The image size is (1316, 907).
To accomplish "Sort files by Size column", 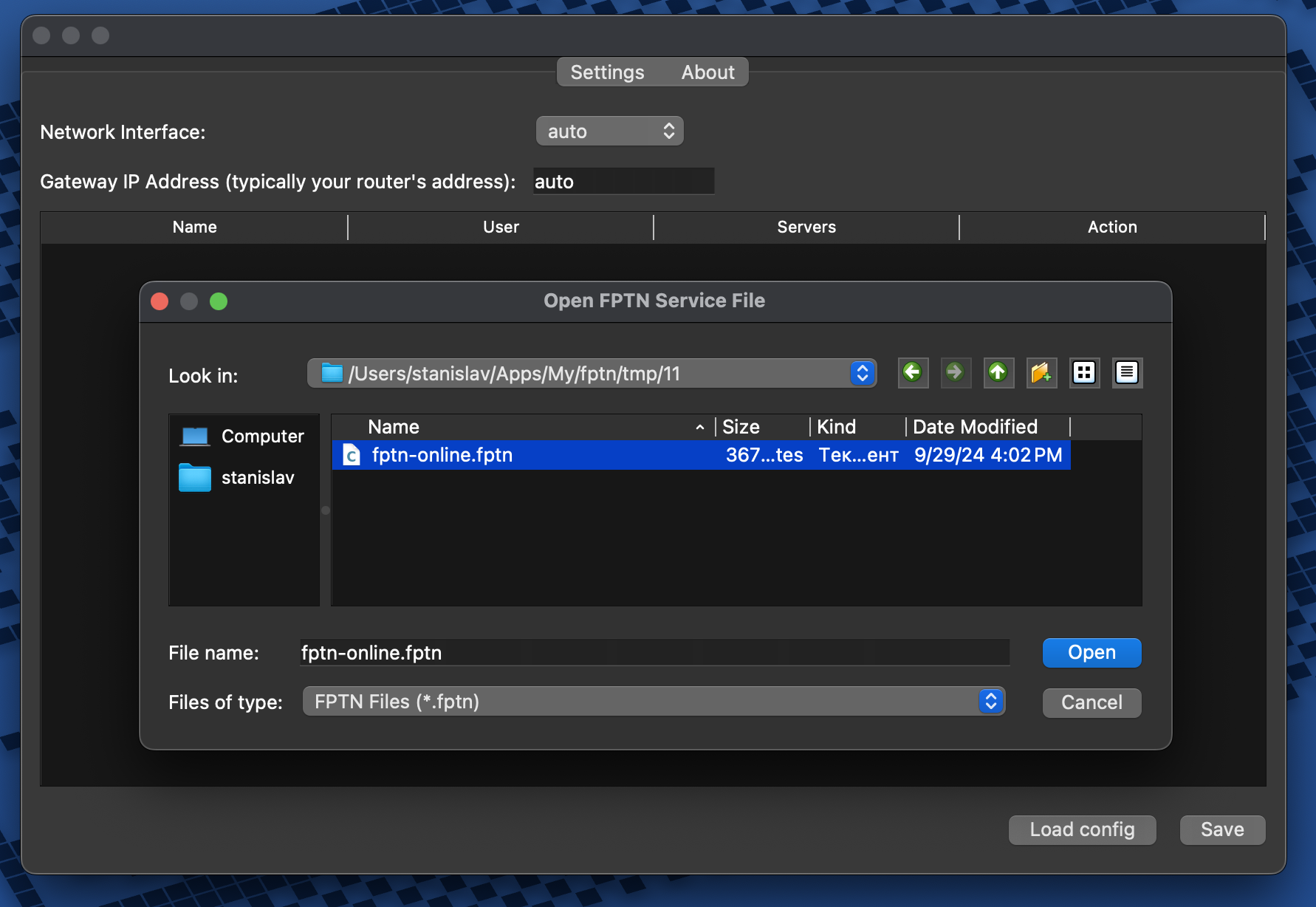I will coord(763,427).
